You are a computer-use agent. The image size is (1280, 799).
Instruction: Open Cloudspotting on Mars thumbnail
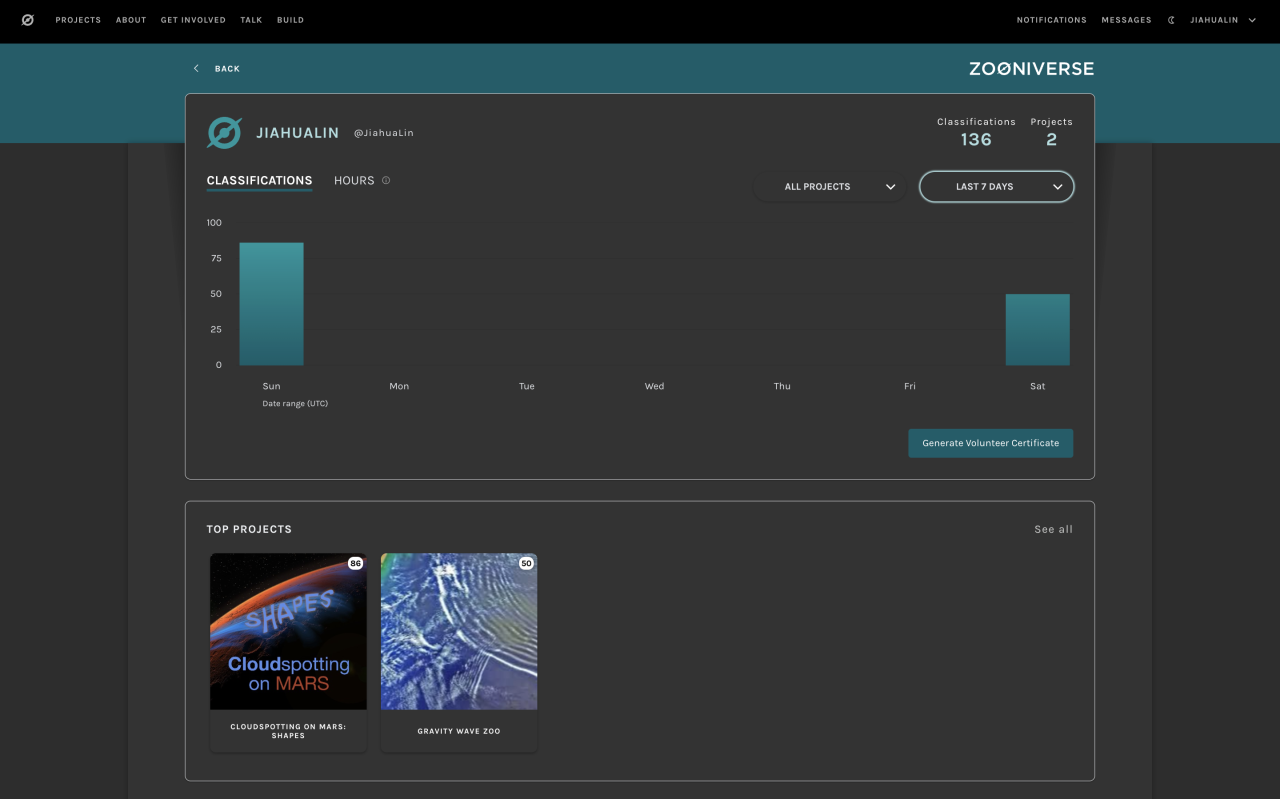point(288,632)
